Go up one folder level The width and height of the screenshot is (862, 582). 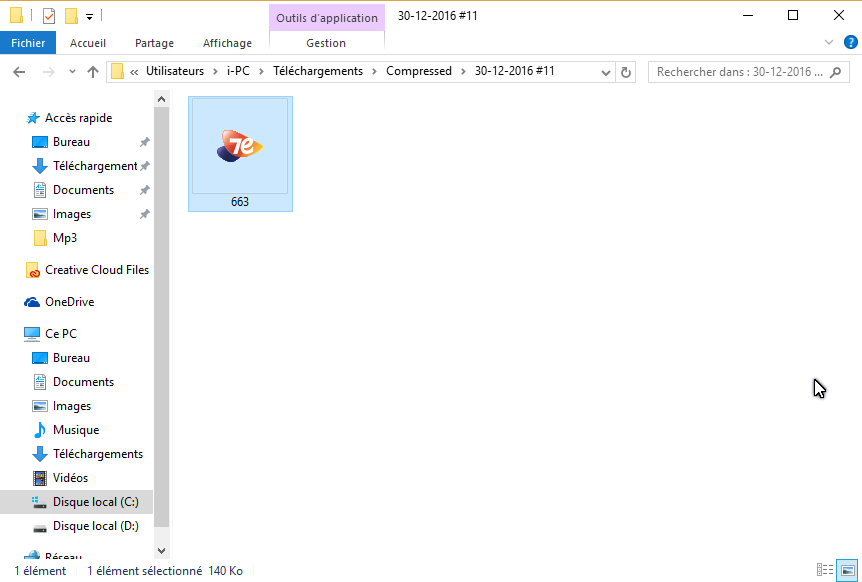pos(93,72)
